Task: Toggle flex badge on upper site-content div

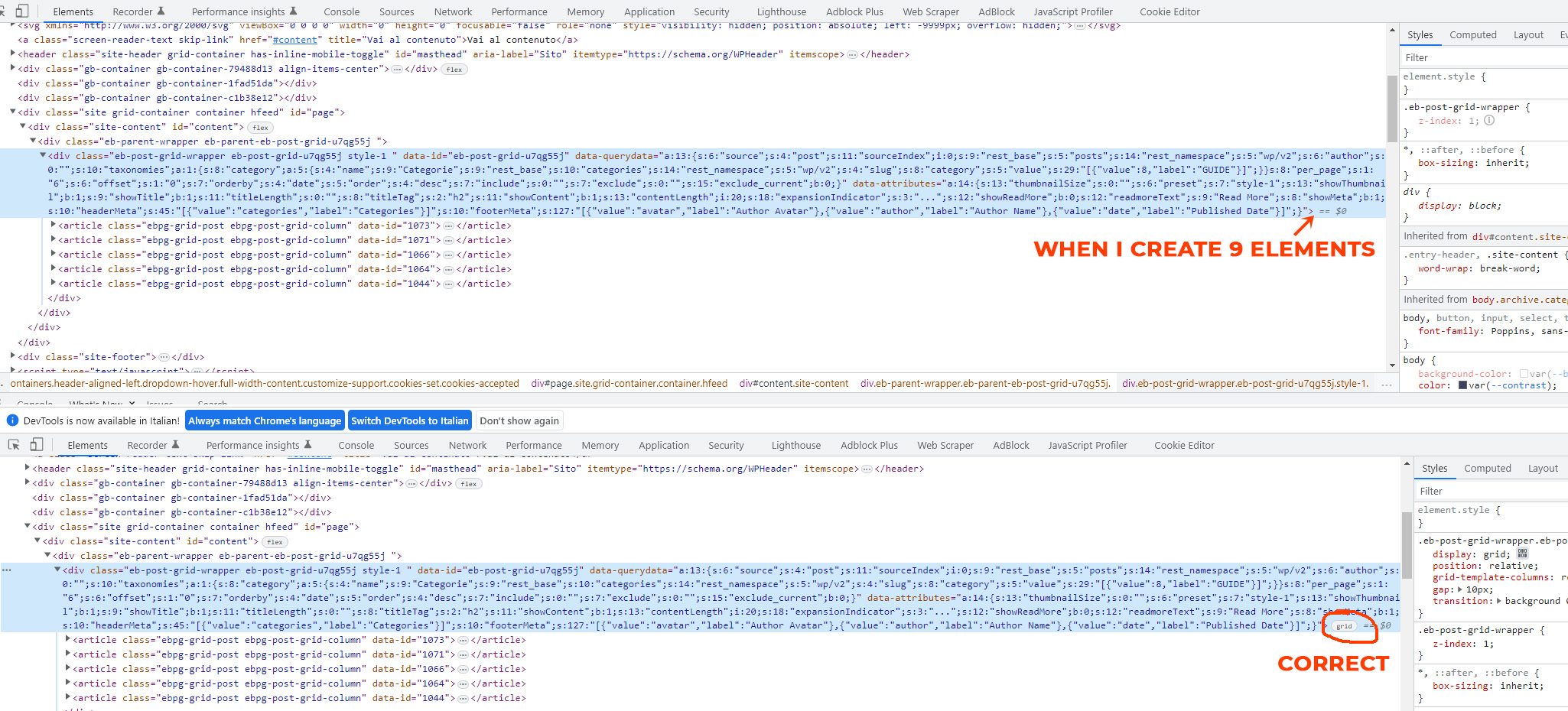Action: click(x=260, y=128)
